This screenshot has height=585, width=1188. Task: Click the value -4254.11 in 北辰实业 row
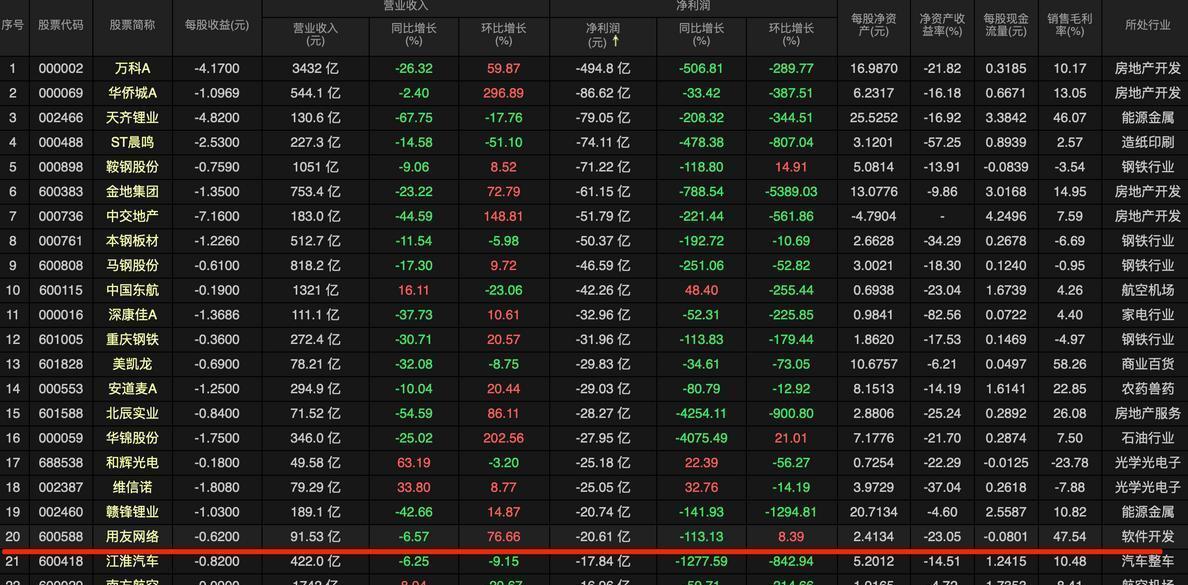click(701, 414)
